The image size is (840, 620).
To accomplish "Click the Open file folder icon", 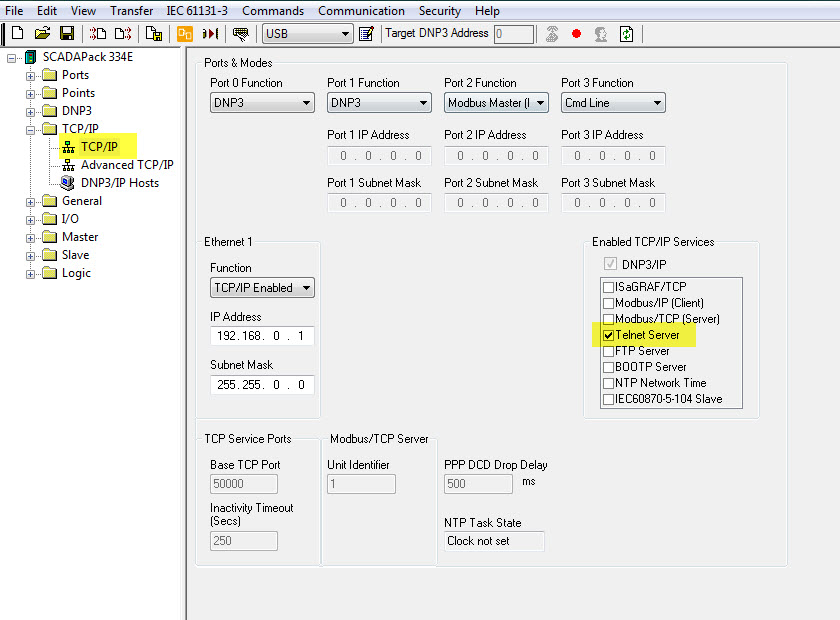I will coord(42,33).
